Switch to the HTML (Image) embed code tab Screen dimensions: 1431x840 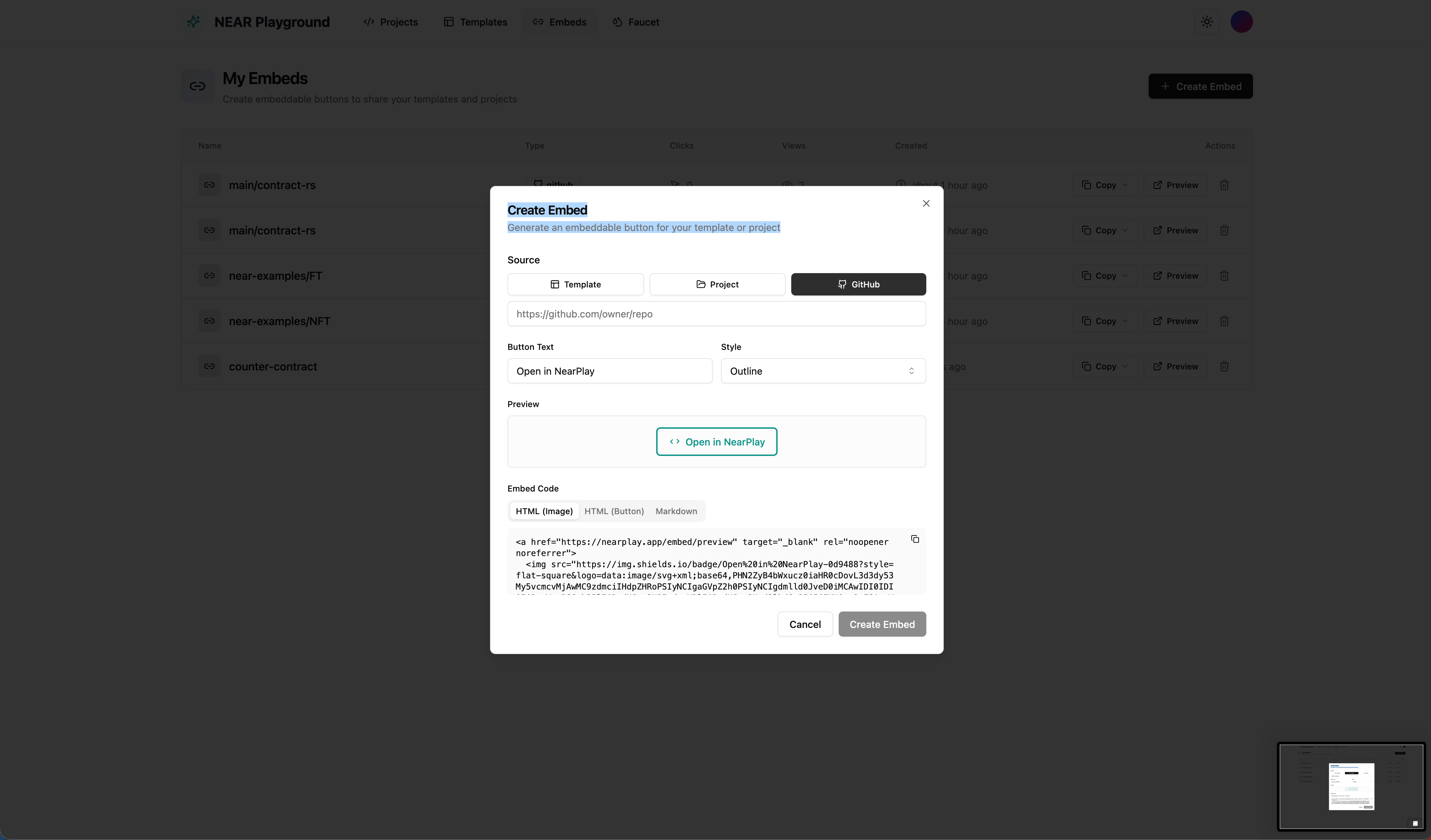tap(544, 511)
